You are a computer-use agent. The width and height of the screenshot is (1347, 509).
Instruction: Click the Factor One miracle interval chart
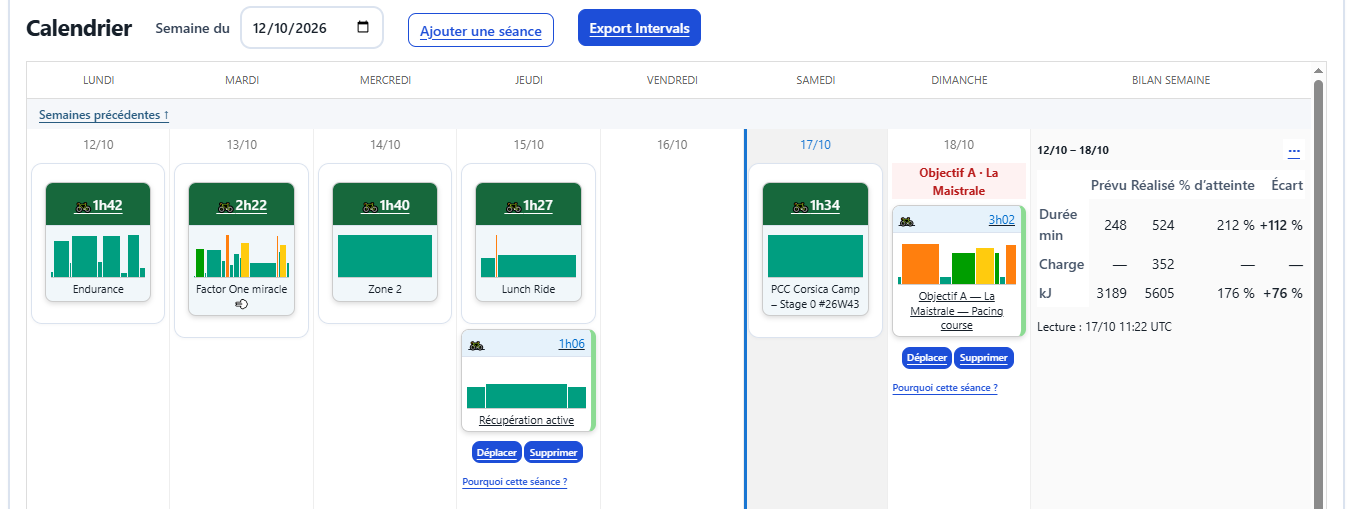[241, 255]
